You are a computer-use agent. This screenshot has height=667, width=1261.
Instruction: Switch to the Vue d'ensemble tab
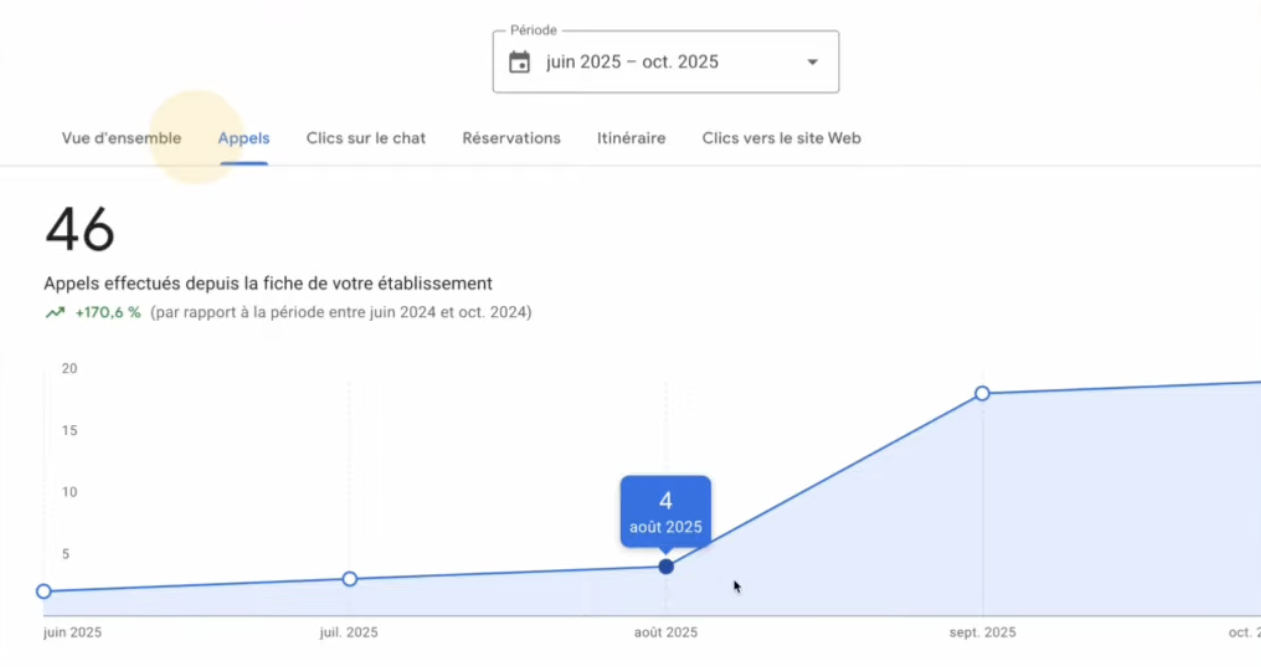pos(121,138)
